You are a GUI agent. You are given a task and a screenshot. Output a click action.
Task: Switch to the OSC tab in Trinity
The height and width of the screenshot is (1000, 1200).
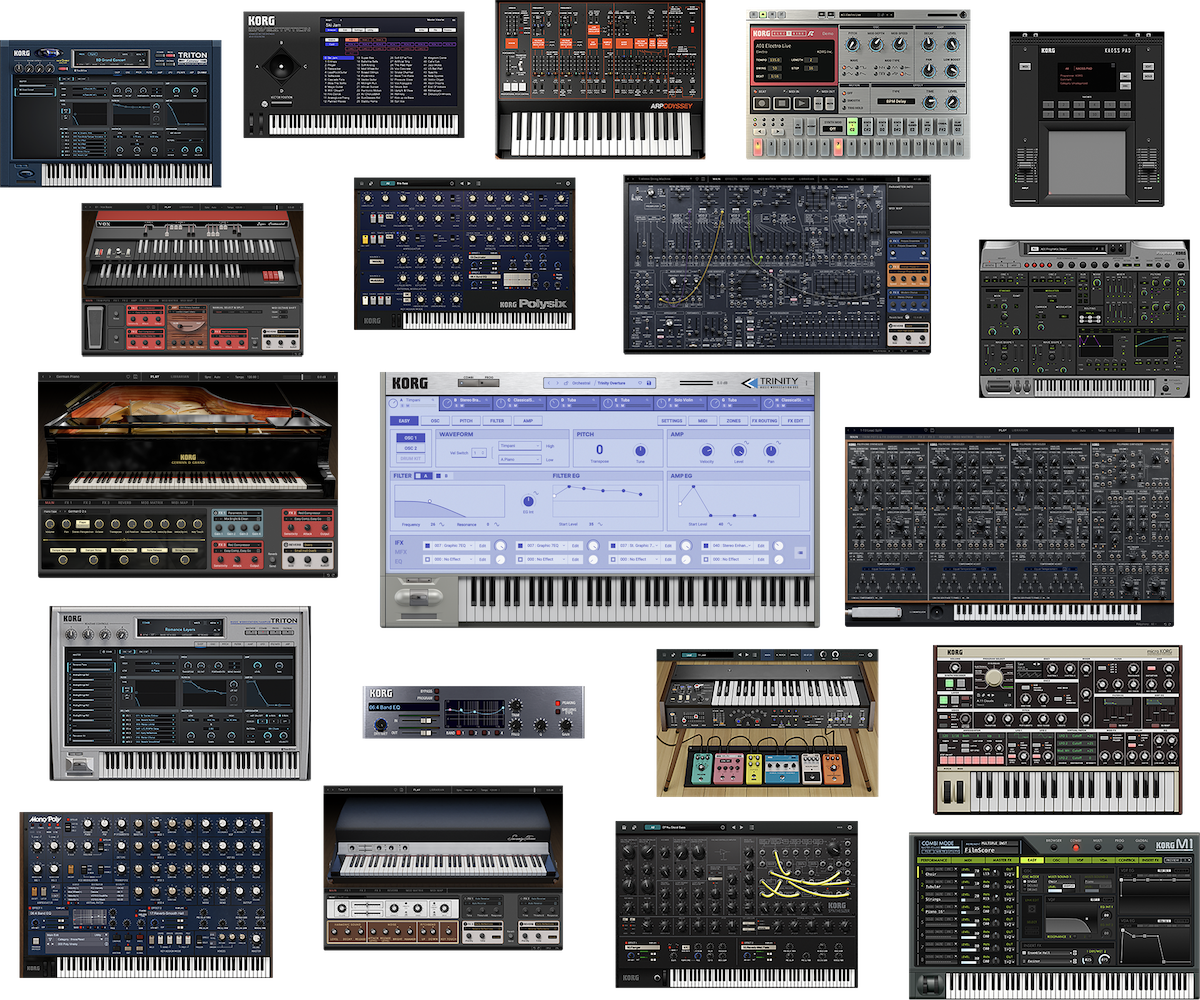[x=437, y=421]
